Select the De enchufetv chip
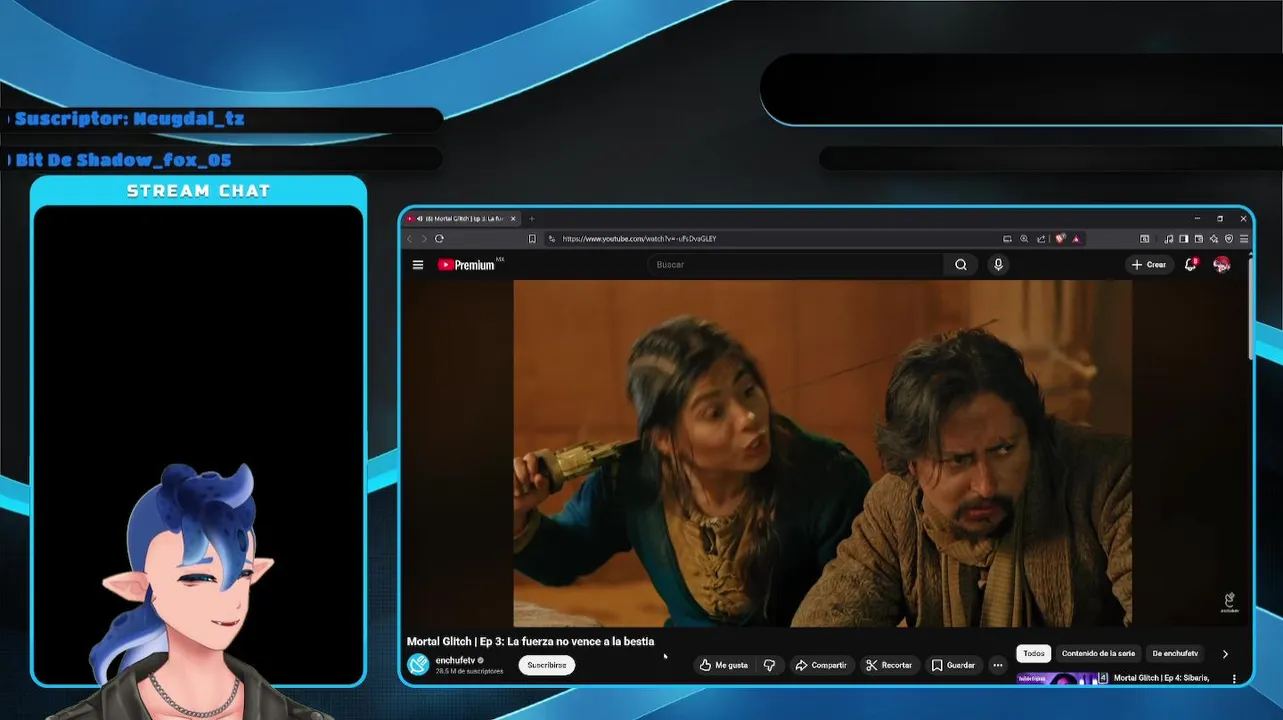1283x720 pixels. pos(1175,653)
